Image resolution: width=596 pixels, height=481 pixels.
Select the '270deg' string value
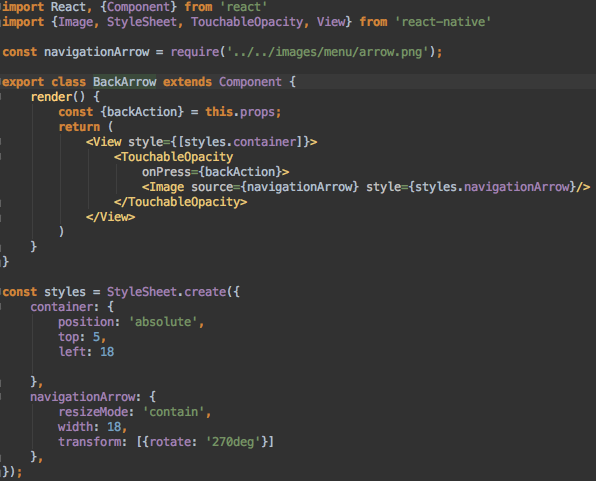click(x=233, y=442)
